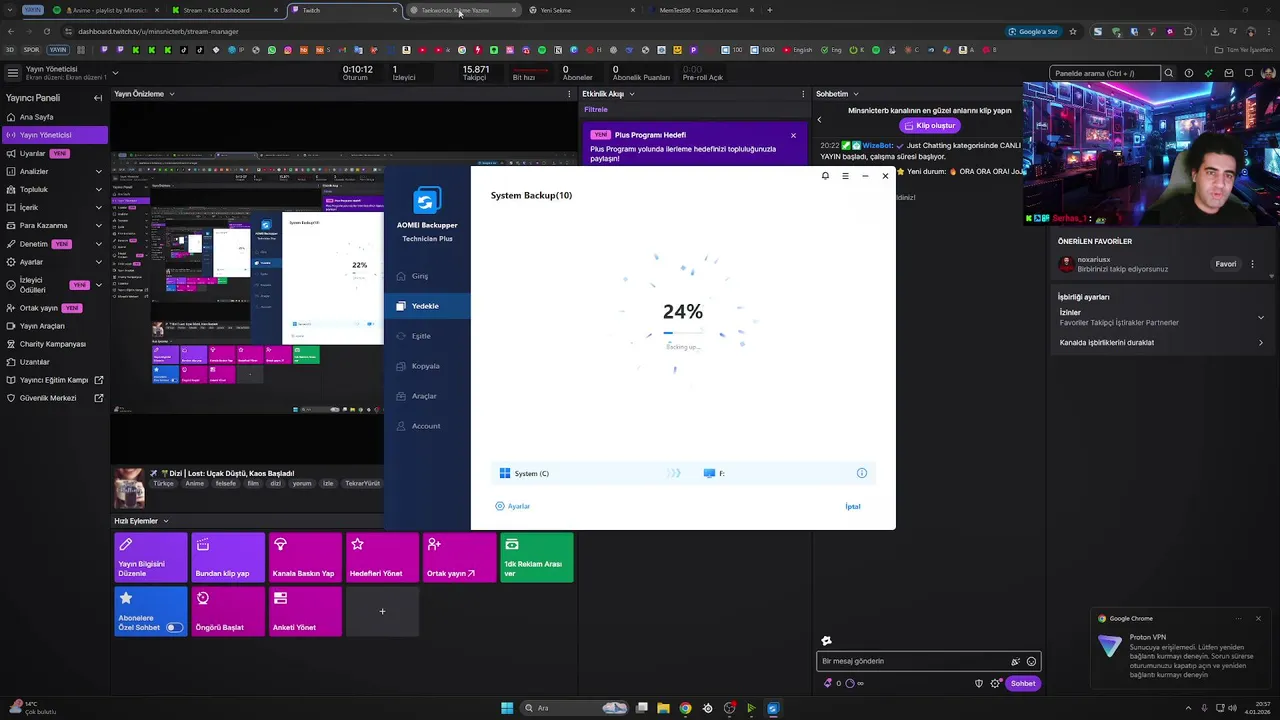Cancel backup with İptal
The height and width of the screenshot is (720, 1280).
(x=853, y=506)
